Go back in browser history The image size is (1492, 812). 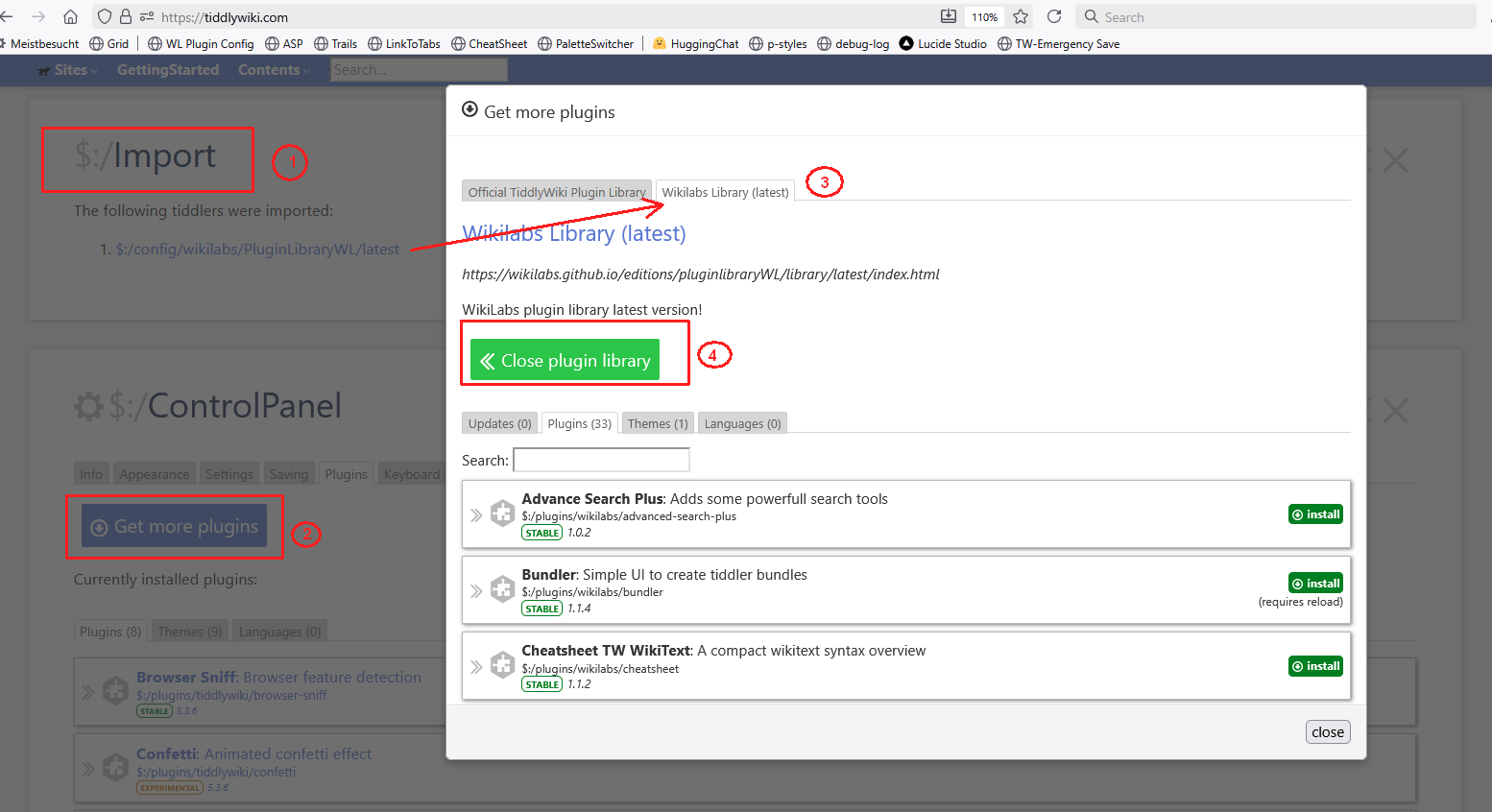pos(7,16)
